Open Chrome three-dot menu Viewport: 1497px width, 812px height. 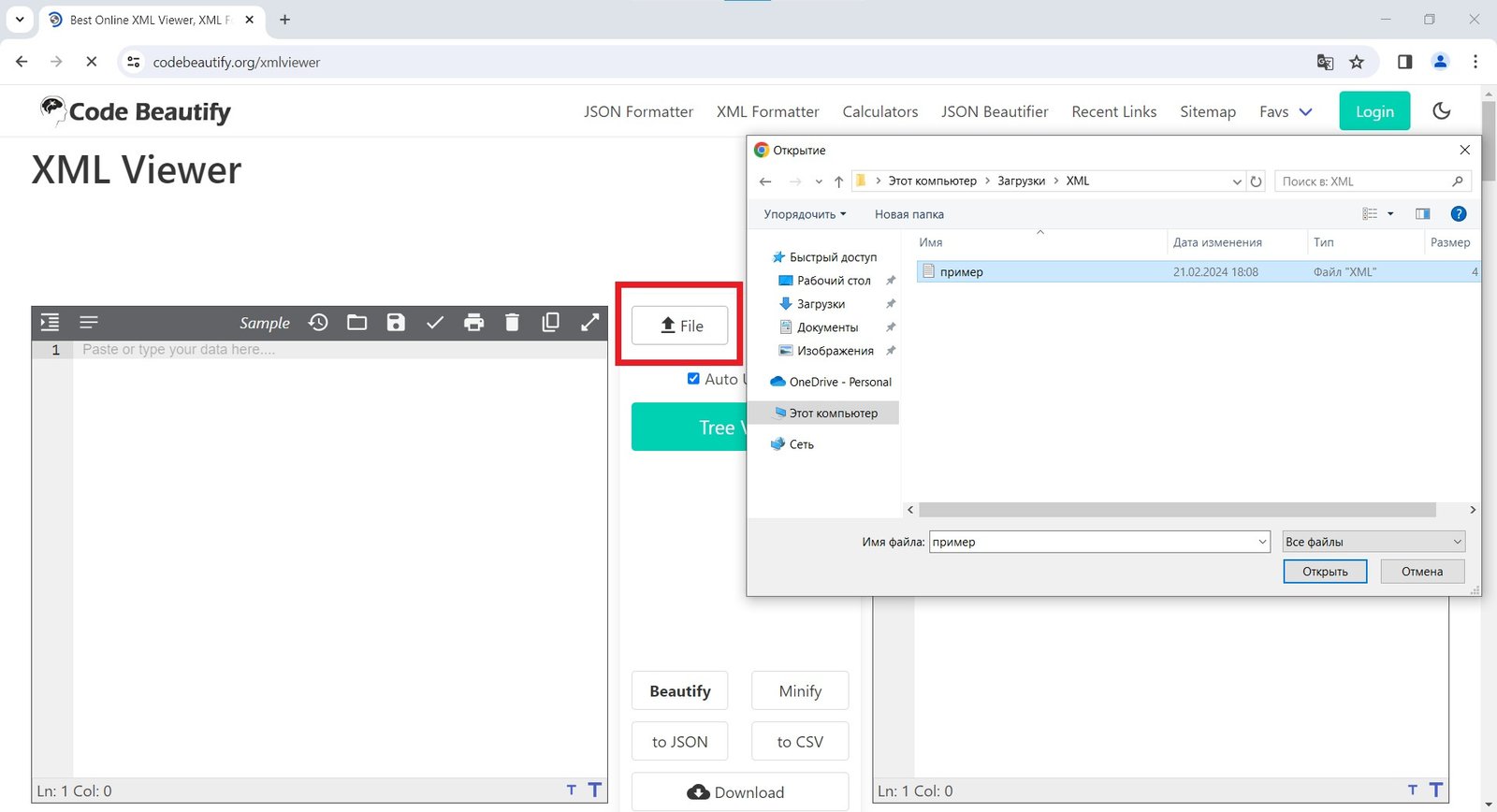click(x=1475, y=62)
